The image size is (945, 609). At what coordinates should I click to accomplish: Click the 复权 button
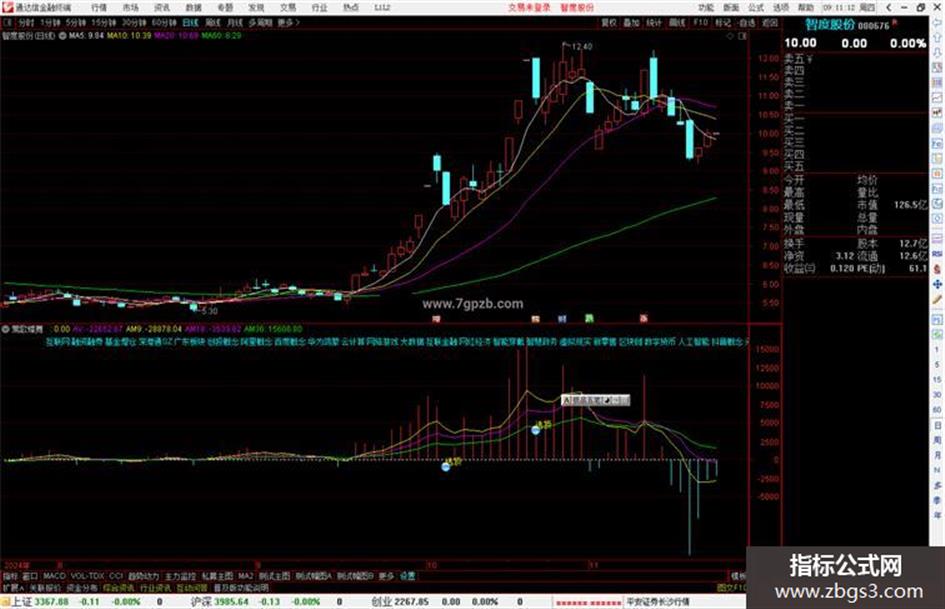click(609, 22)
